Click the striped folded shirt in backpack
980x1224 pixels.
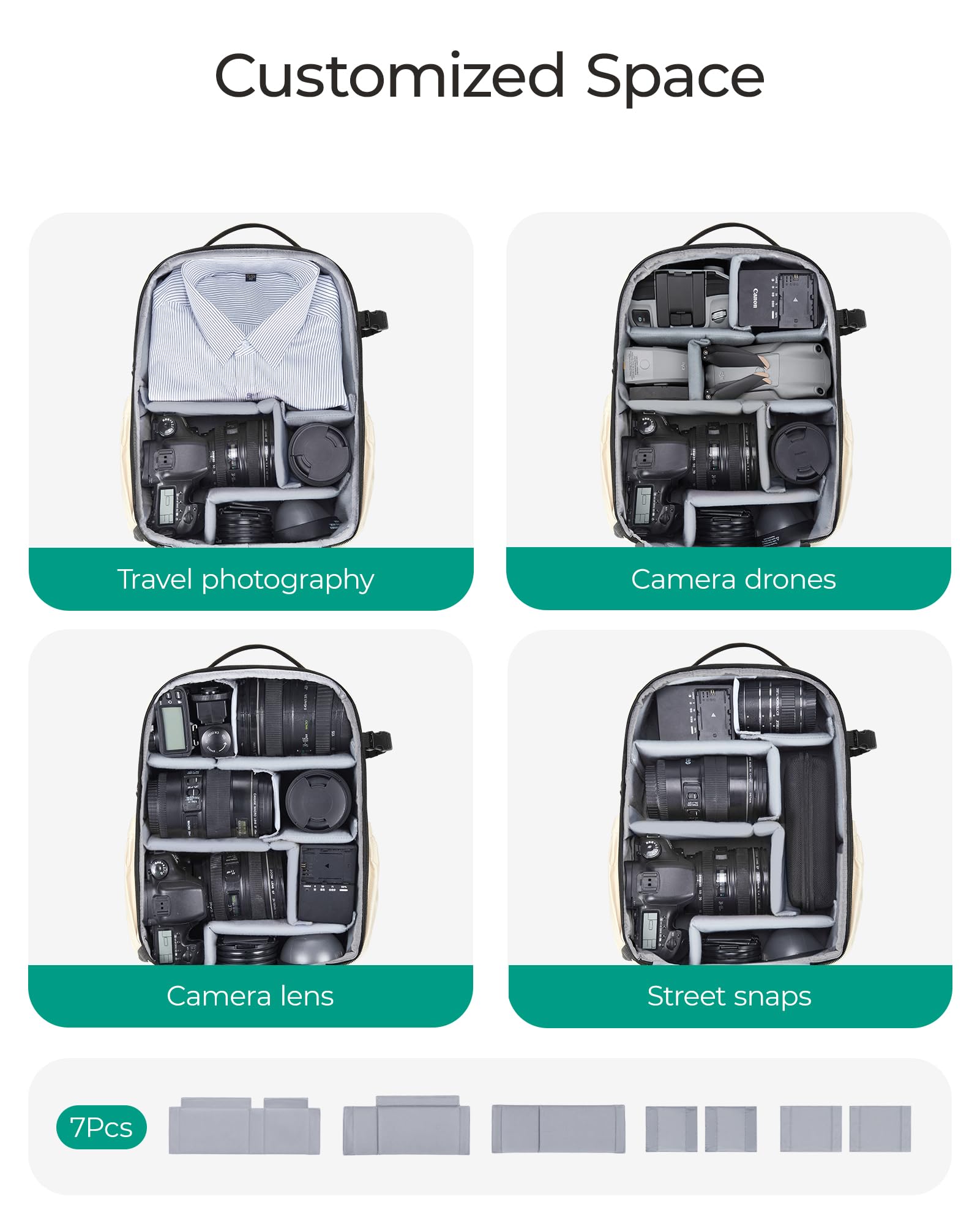tap(248, 334)
